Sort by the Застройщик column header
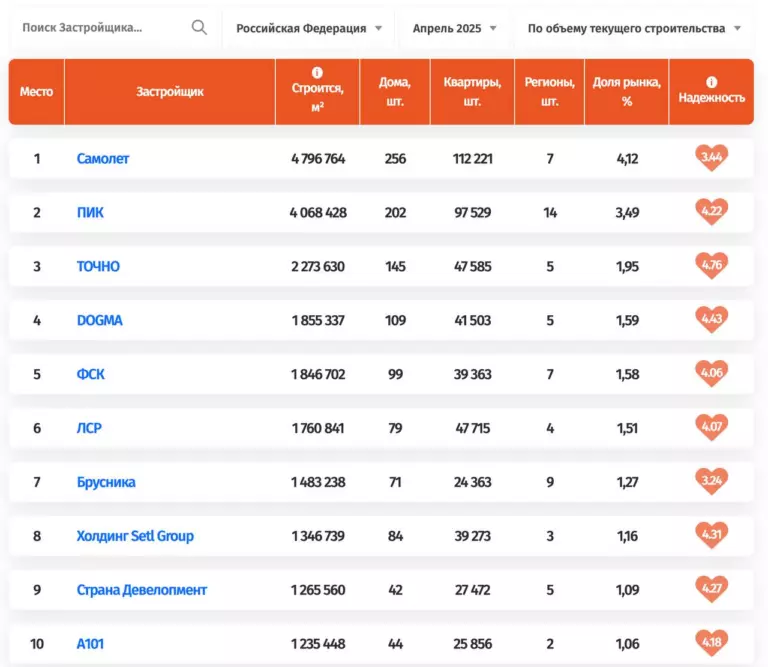Screen dimensions: 768x667 (170, 92)
